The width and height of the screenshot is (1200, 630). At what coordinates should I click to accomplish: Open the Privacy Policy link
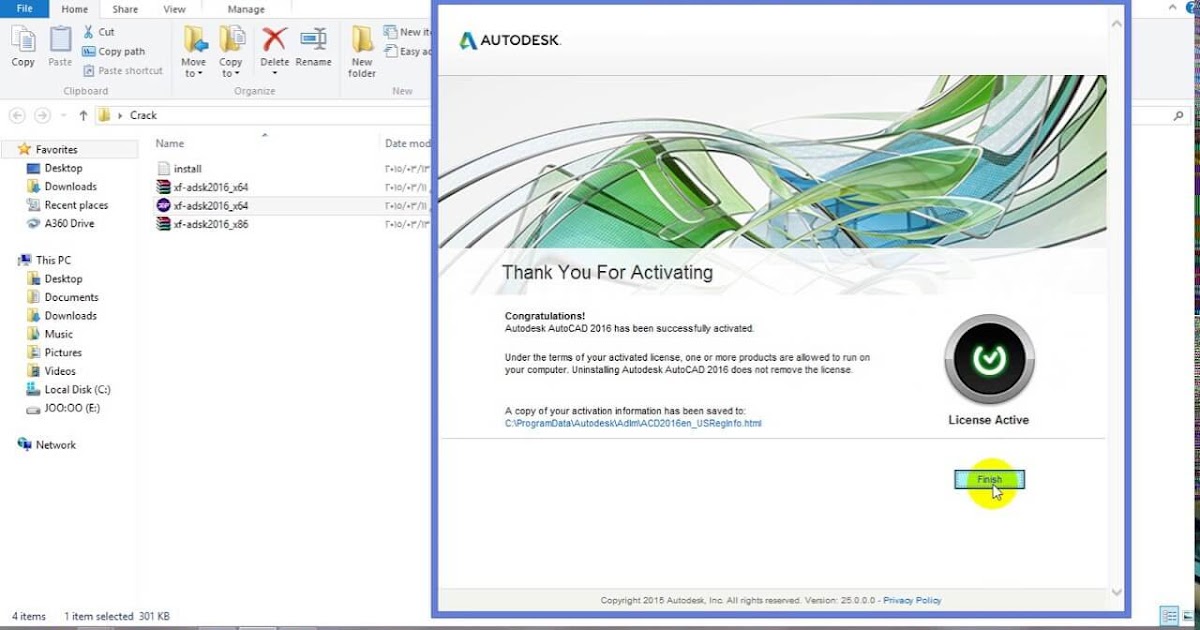tap(912, 600)
